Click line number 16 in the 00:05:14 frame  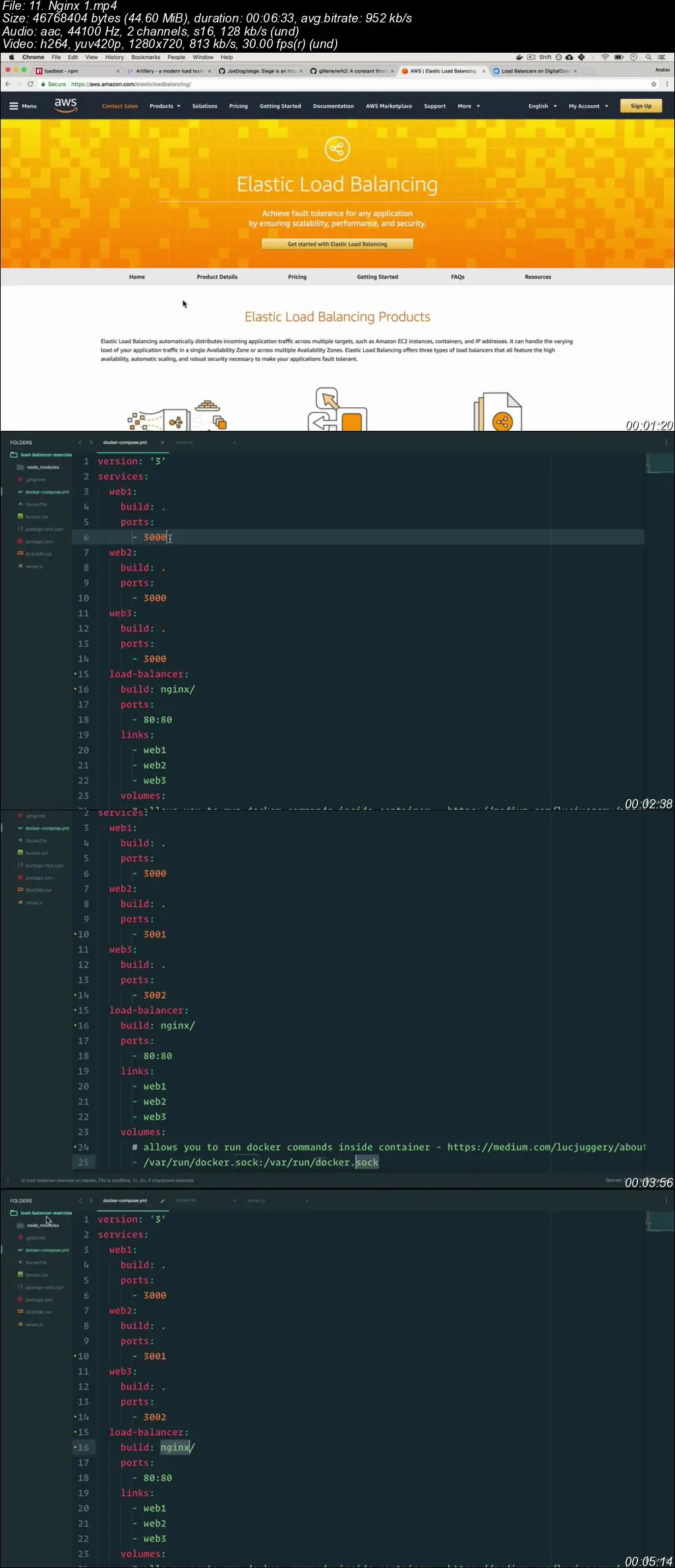84,1447
